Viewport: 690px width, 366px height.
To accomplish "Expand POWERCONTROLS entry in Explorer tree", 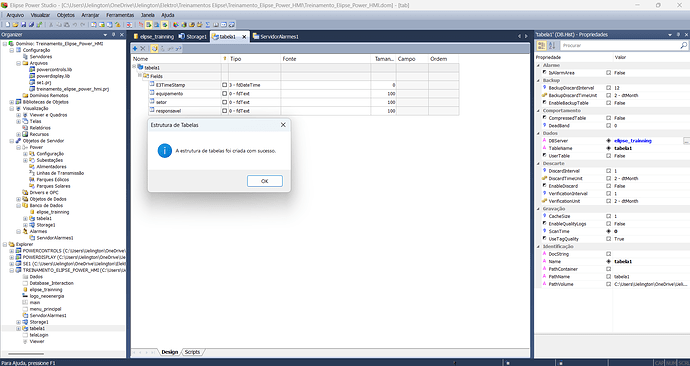I will [x=12, y=251].
